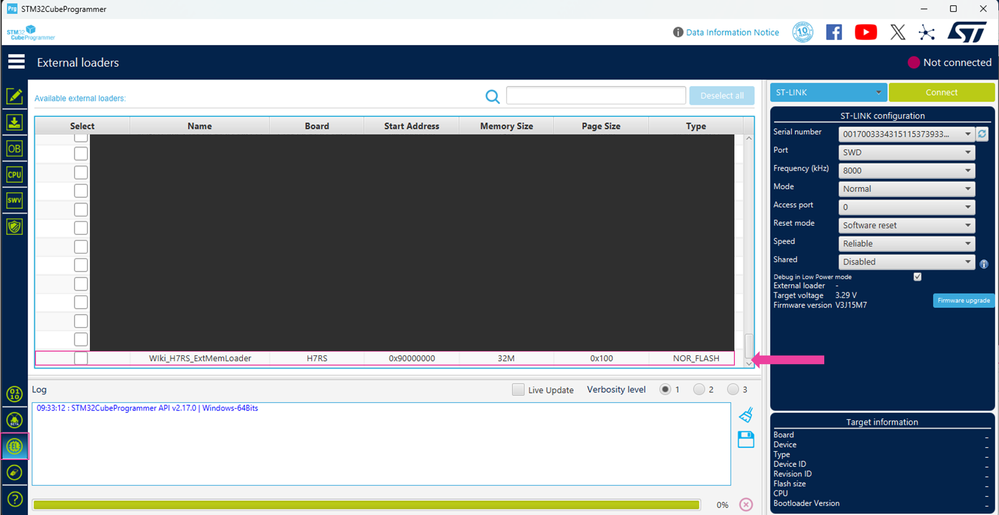Clear the log with broom icon
This screenshot has width=999, height=515.
746,415
